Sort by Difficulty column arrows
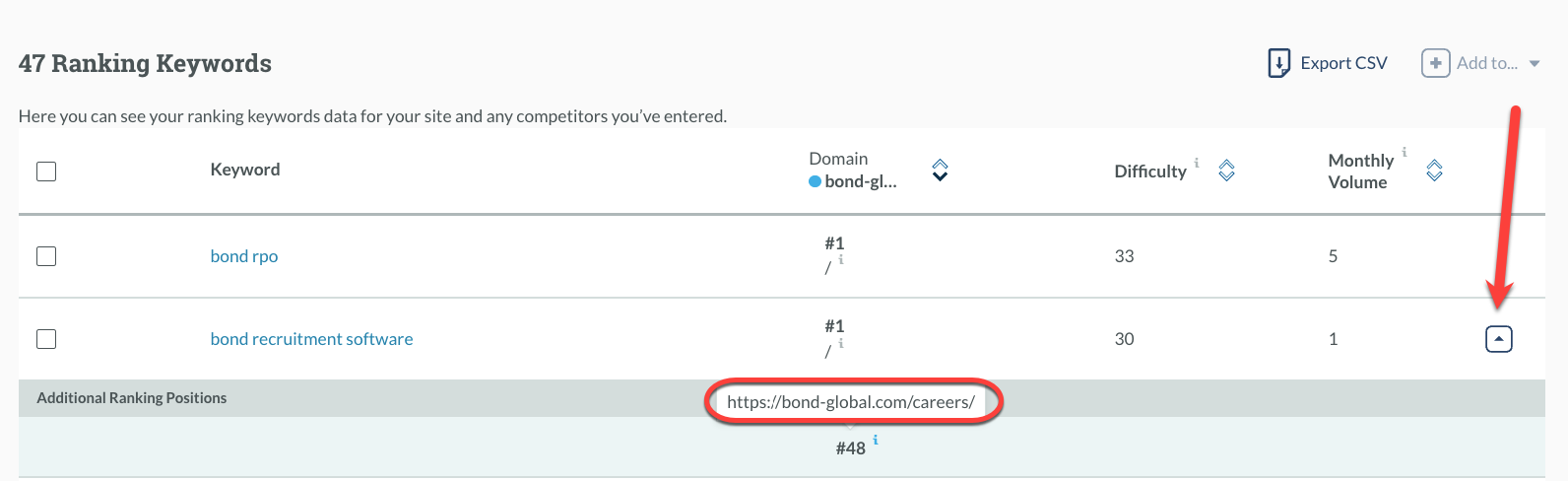 [1226, 171]
